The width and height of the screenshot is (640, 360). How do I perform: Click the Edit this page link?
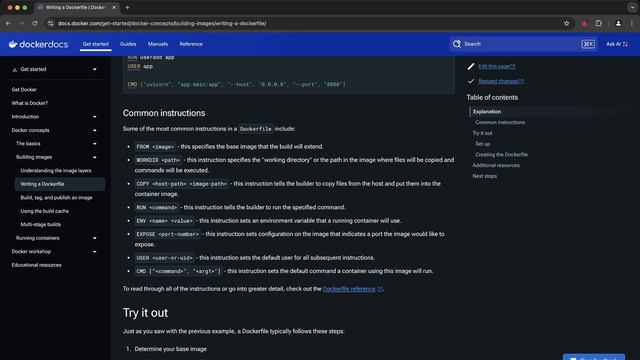coord(497,66)
